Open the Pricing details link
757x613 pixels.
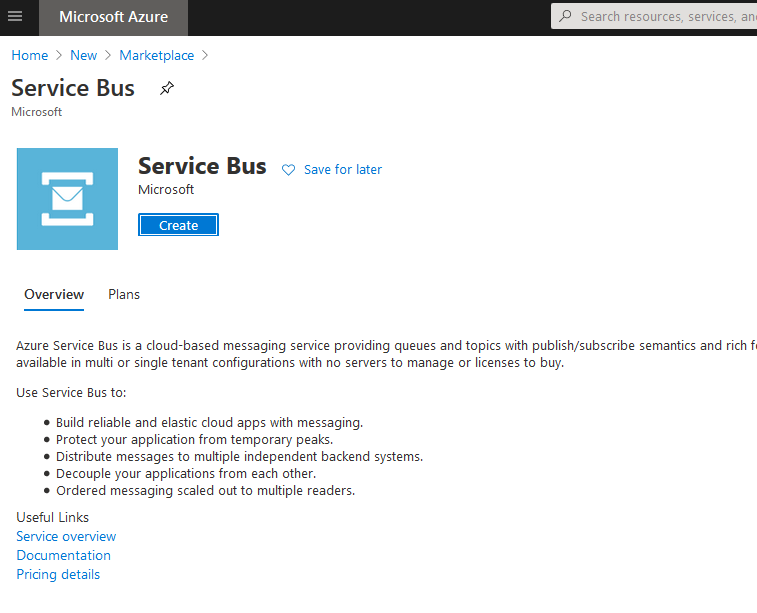click(x=58, y=574)
